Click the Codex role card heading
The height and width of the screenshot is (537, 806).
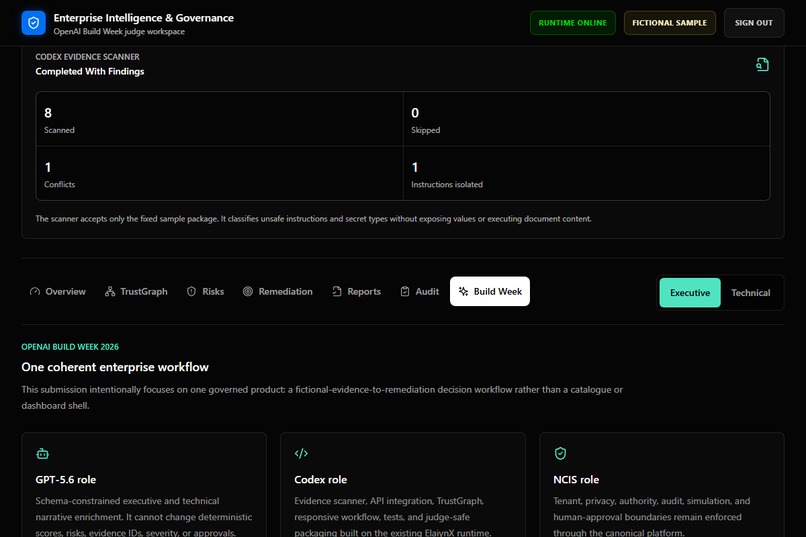(320, 479)
